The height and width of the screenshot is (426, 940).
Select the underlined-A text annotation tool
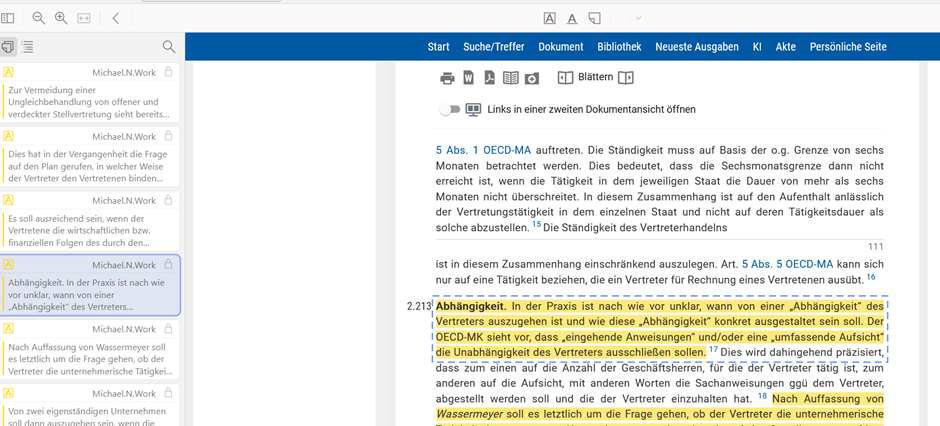tap(572, 19)
